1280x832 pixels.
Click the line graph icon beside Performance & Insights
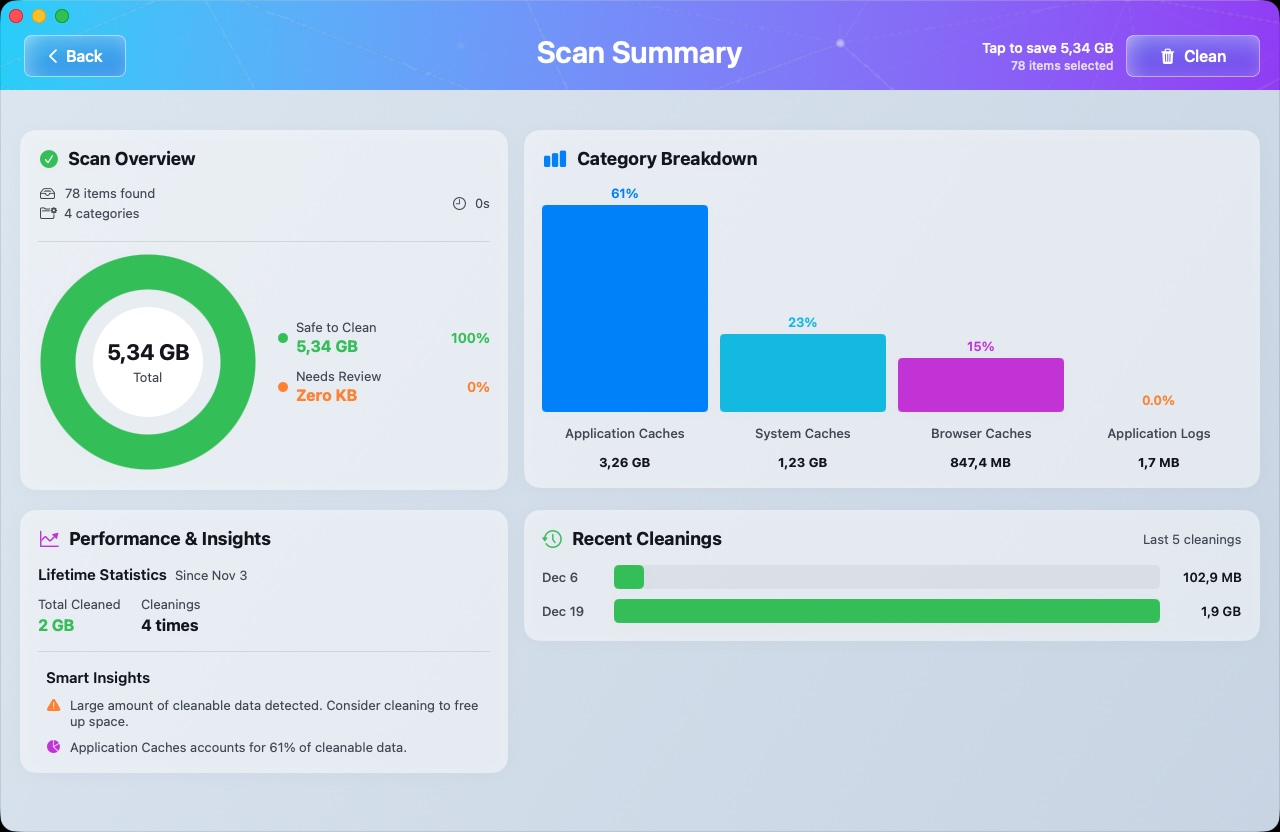pyautogui.click(x=49, y=539)
